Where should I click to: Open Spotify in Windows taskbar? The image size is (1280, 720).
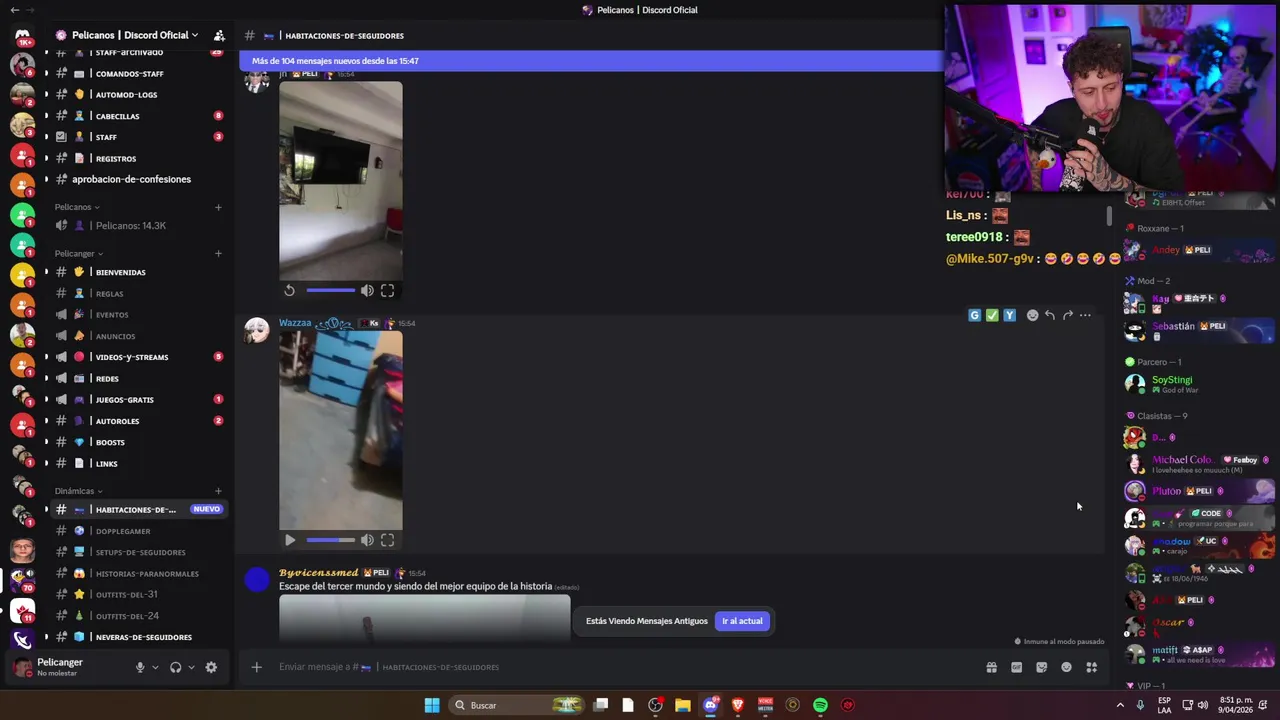820,705
